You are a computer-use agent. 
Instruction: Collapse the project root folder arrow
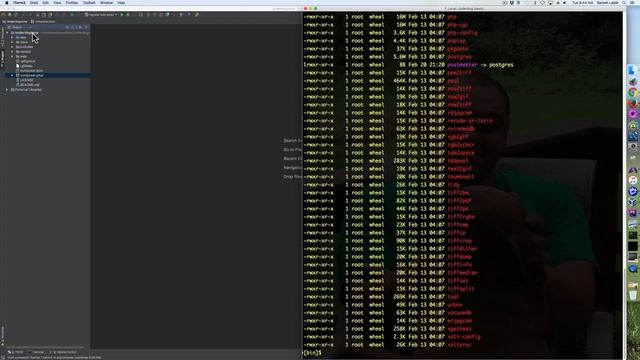pos(7,33)
